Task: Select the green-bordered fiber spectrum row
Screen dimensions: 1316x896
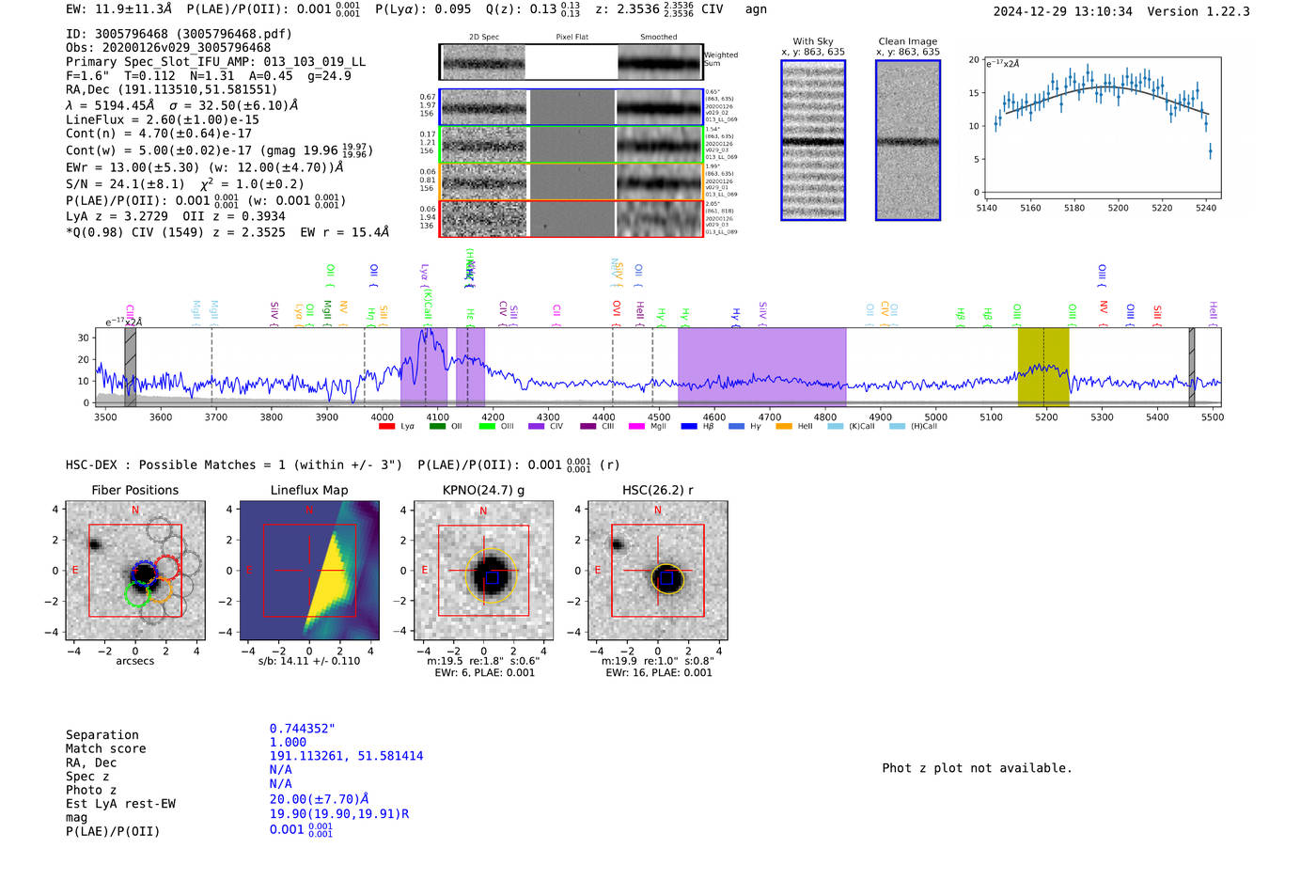Action: click(572, 144)
